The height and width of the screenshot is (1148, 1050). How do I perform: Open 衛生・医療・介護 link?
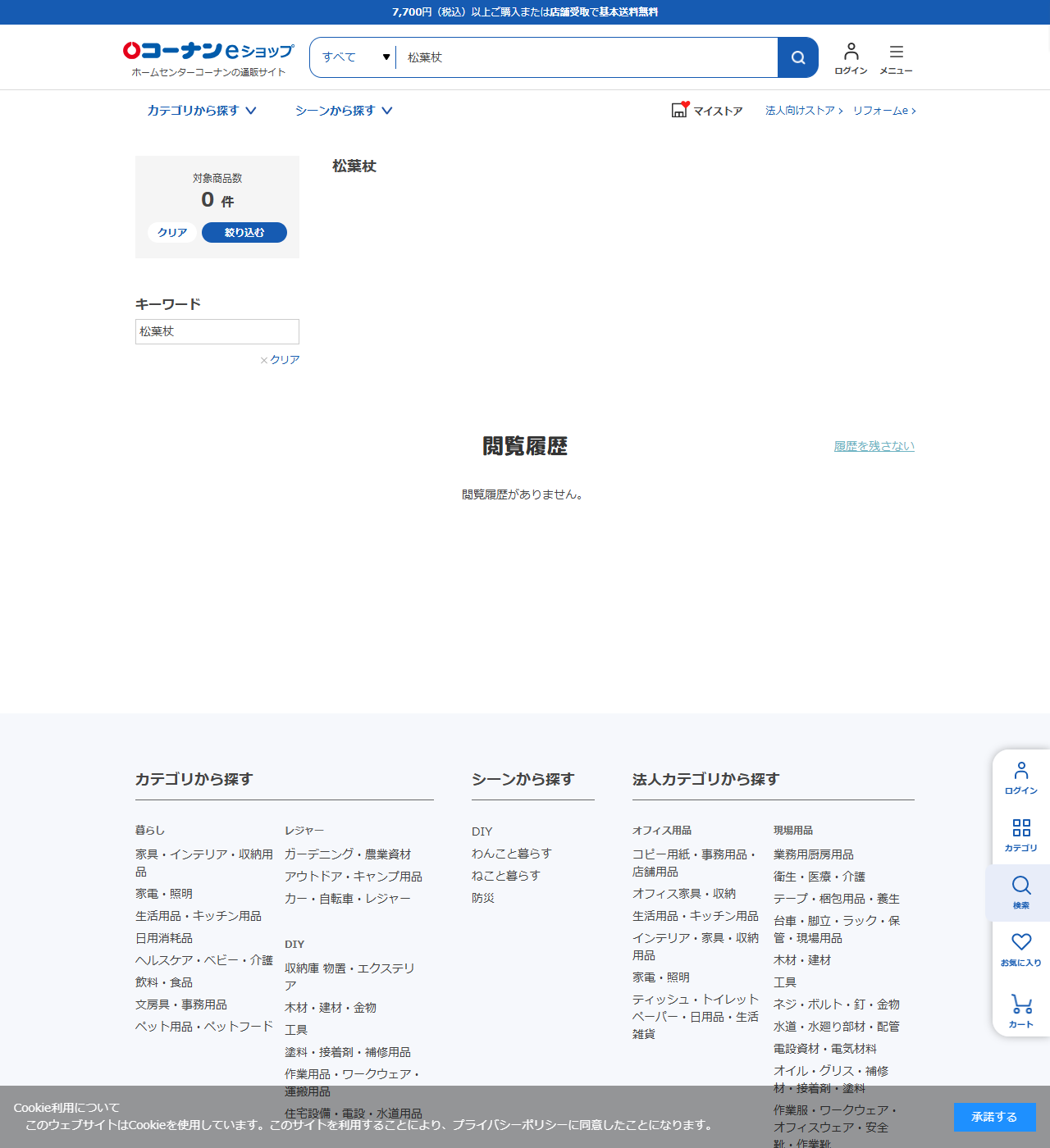click(x=819, y=877)
